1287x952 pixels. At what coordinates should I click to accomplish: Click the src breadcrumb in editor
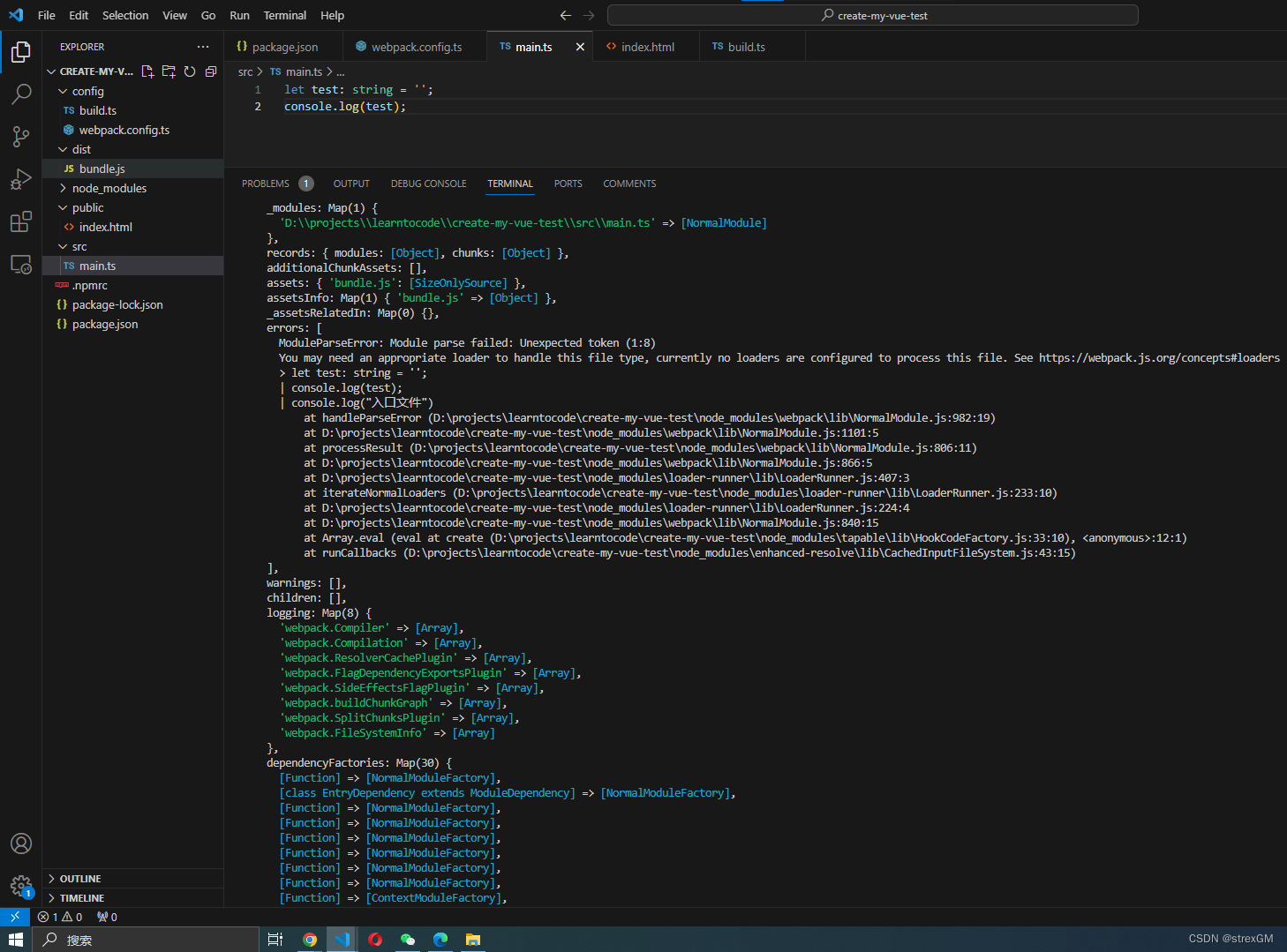point(245,71)
